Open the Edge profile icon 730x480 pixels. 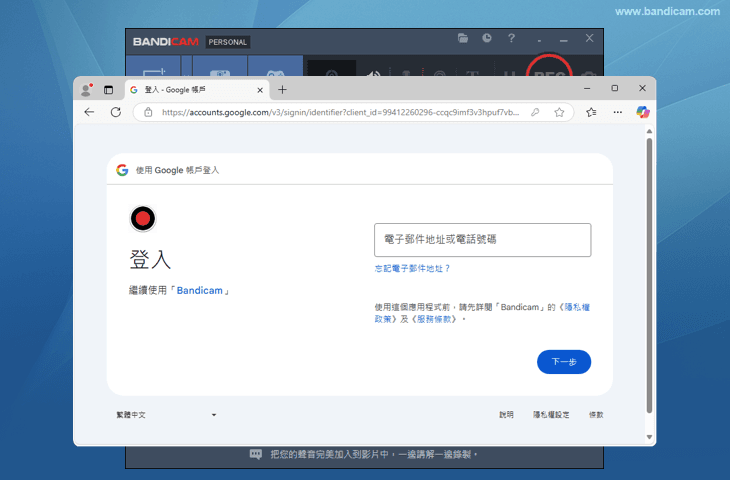point(86,90)
